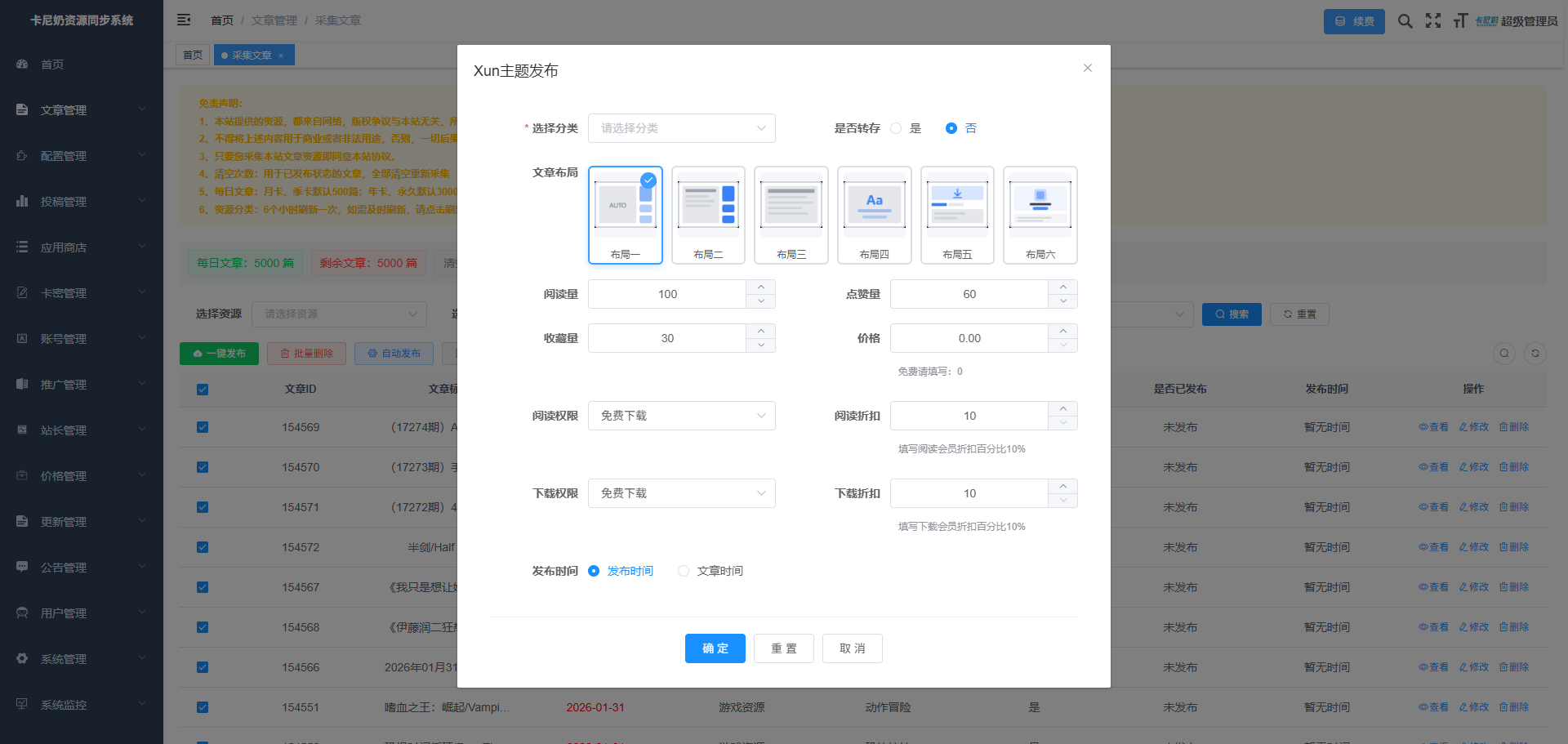This screenshot has width=1568, height=744.
Task: Click the sidebar collapse hamburger icon
Action: click(x=184, y=20)
